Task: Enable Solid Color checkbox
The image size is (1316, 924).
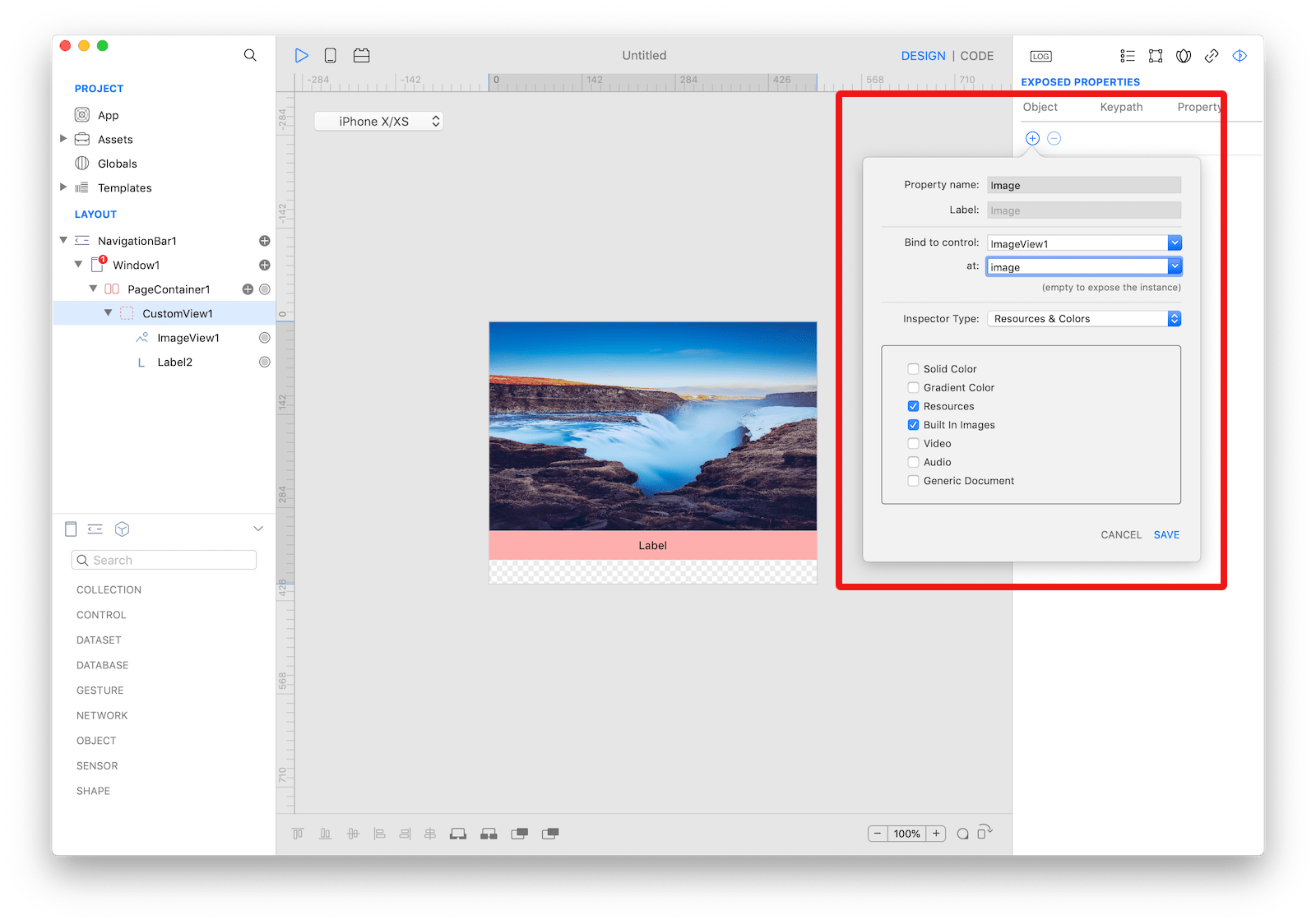Action: tap(913, 369)
